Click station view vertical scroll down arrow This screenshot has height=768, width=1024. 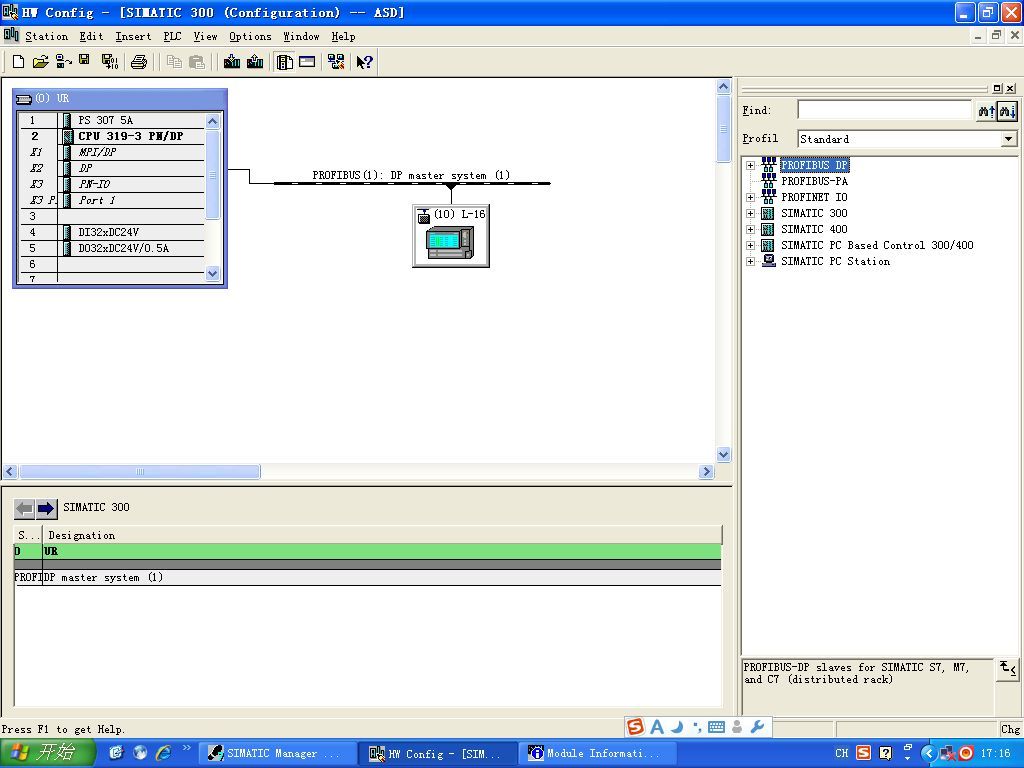(x=724, y=454)
